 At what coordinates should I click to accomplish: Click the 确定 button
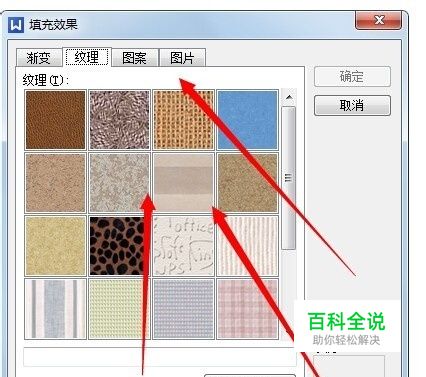(352, 77)
